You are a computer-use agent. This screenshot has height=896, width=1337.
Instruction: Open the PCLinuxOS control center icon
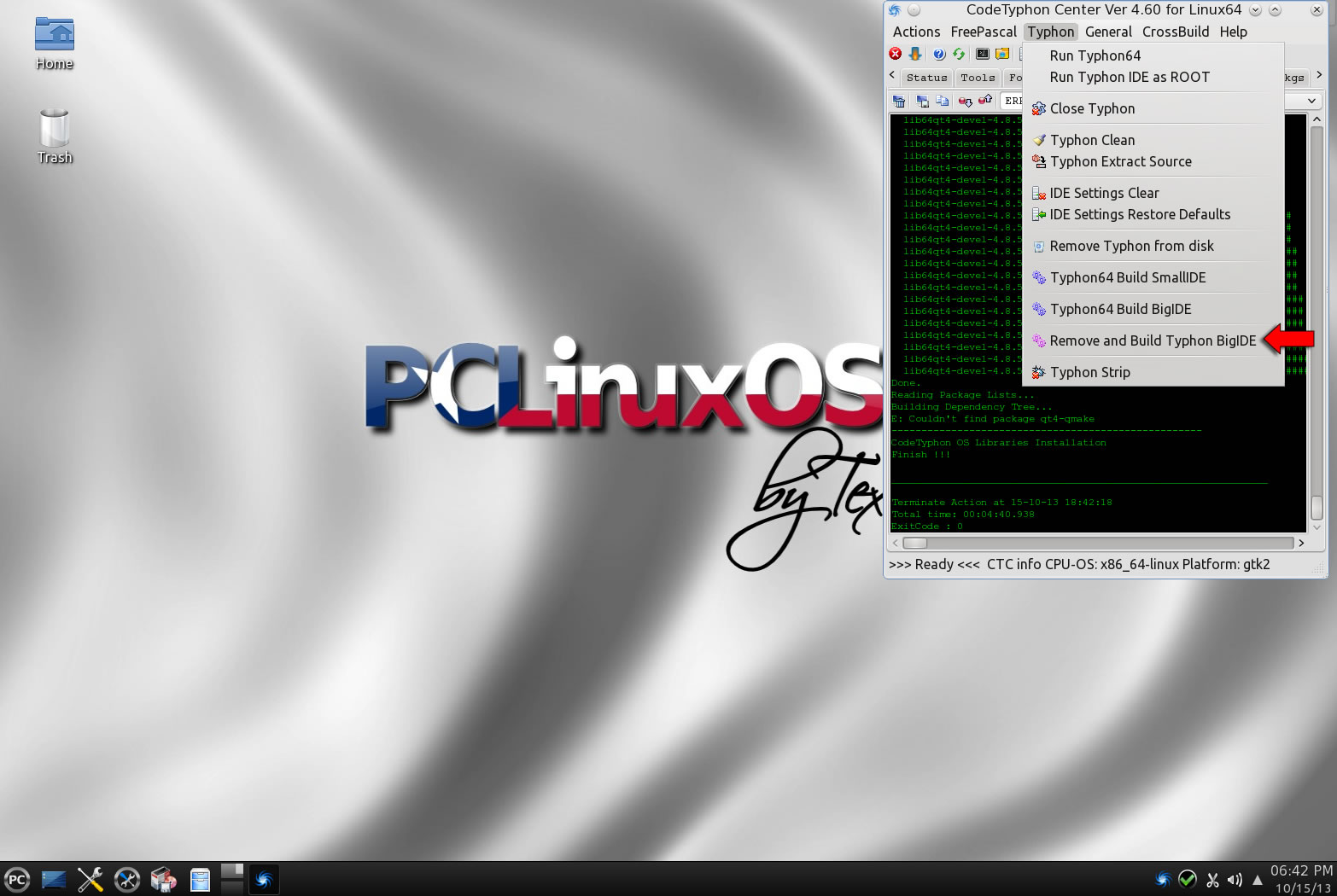(x=127, y=880)
